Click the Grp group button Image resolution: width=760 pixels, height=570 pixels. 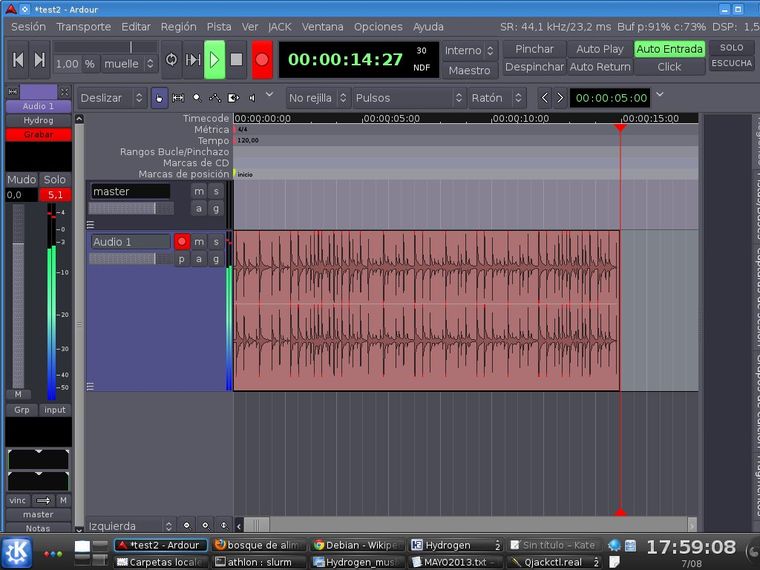click(x=21, y=410)
